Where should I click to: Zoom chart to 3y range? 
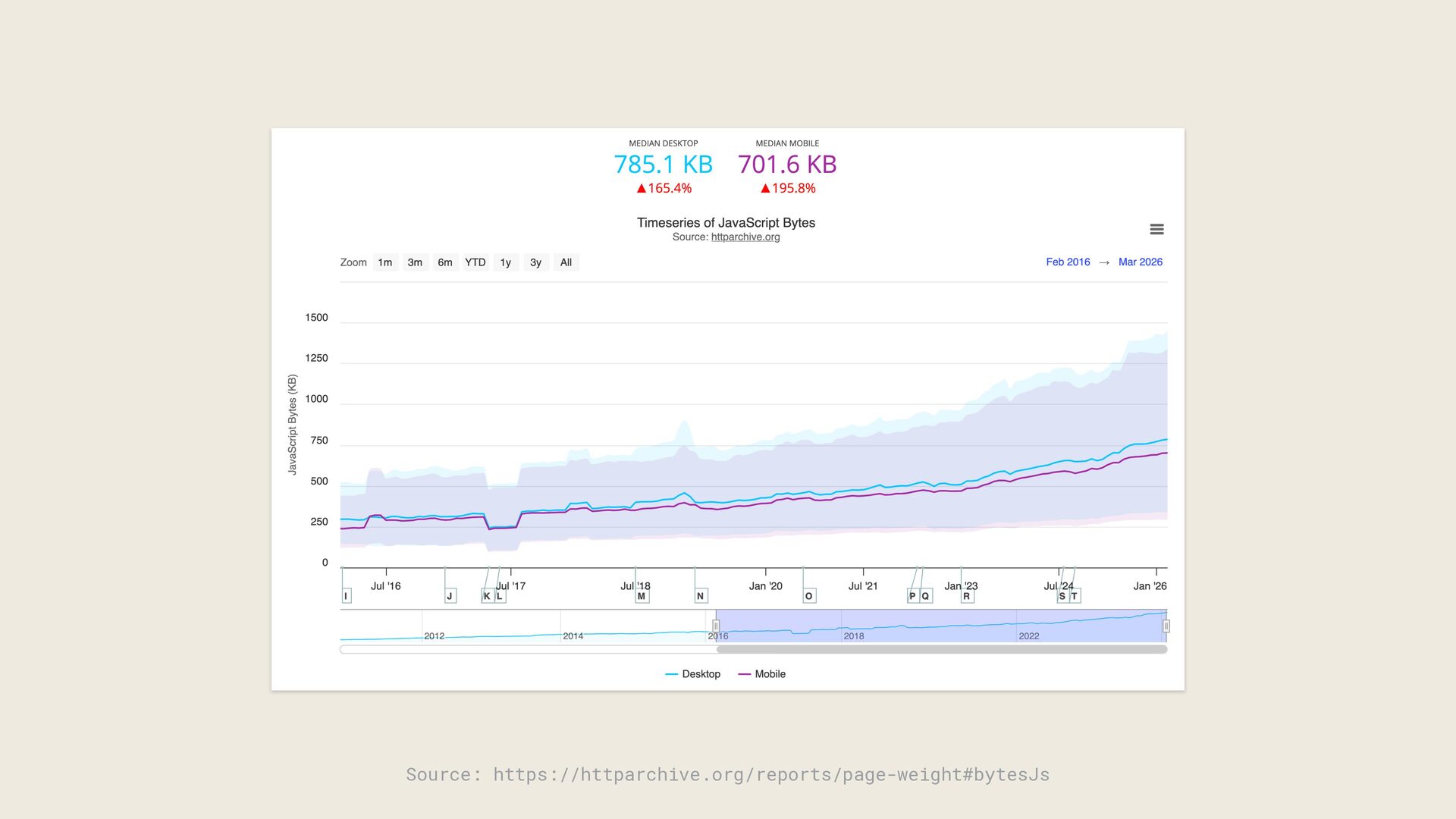tap(535, 262)
